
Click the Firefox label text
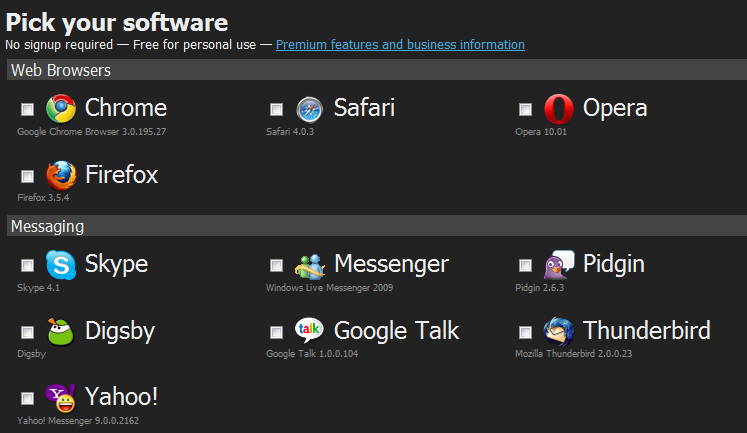coord(121,174)
